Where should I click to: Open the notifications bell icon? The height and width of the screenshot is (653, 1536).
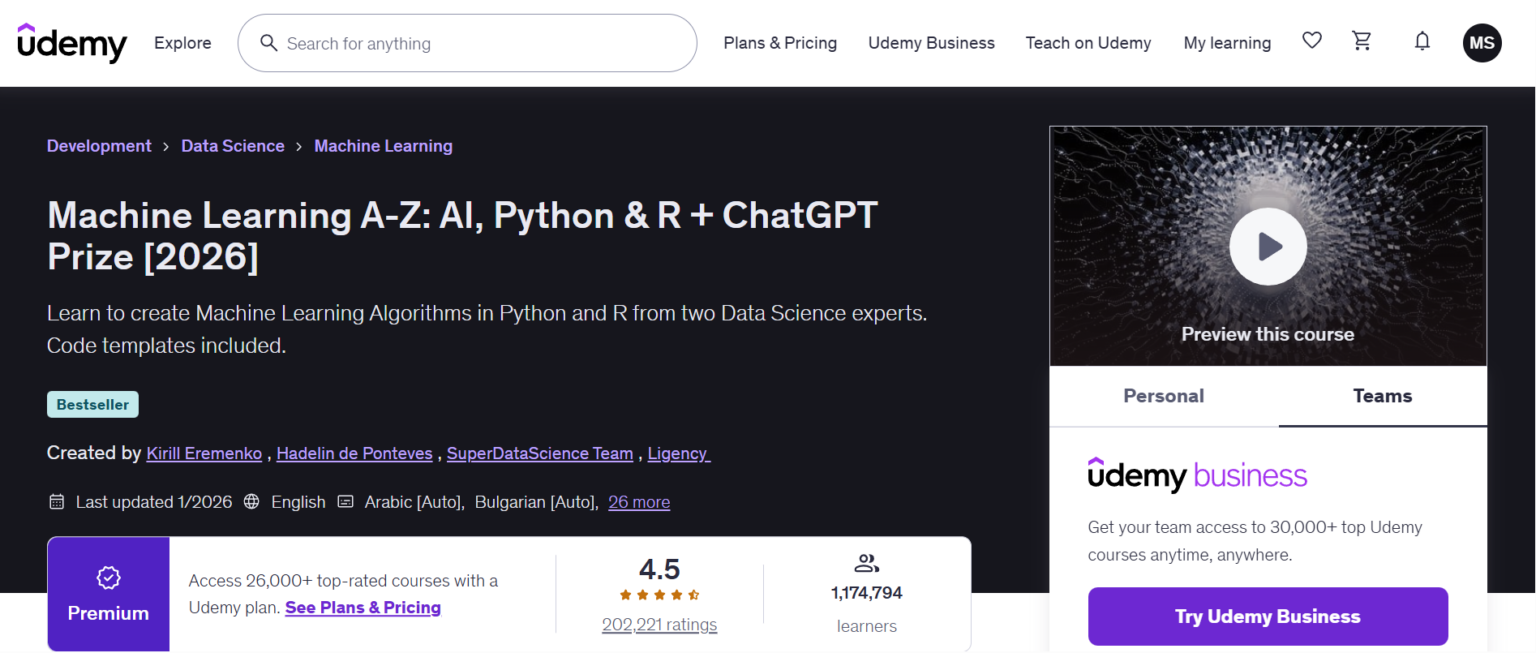click(x=1422, y=41)
